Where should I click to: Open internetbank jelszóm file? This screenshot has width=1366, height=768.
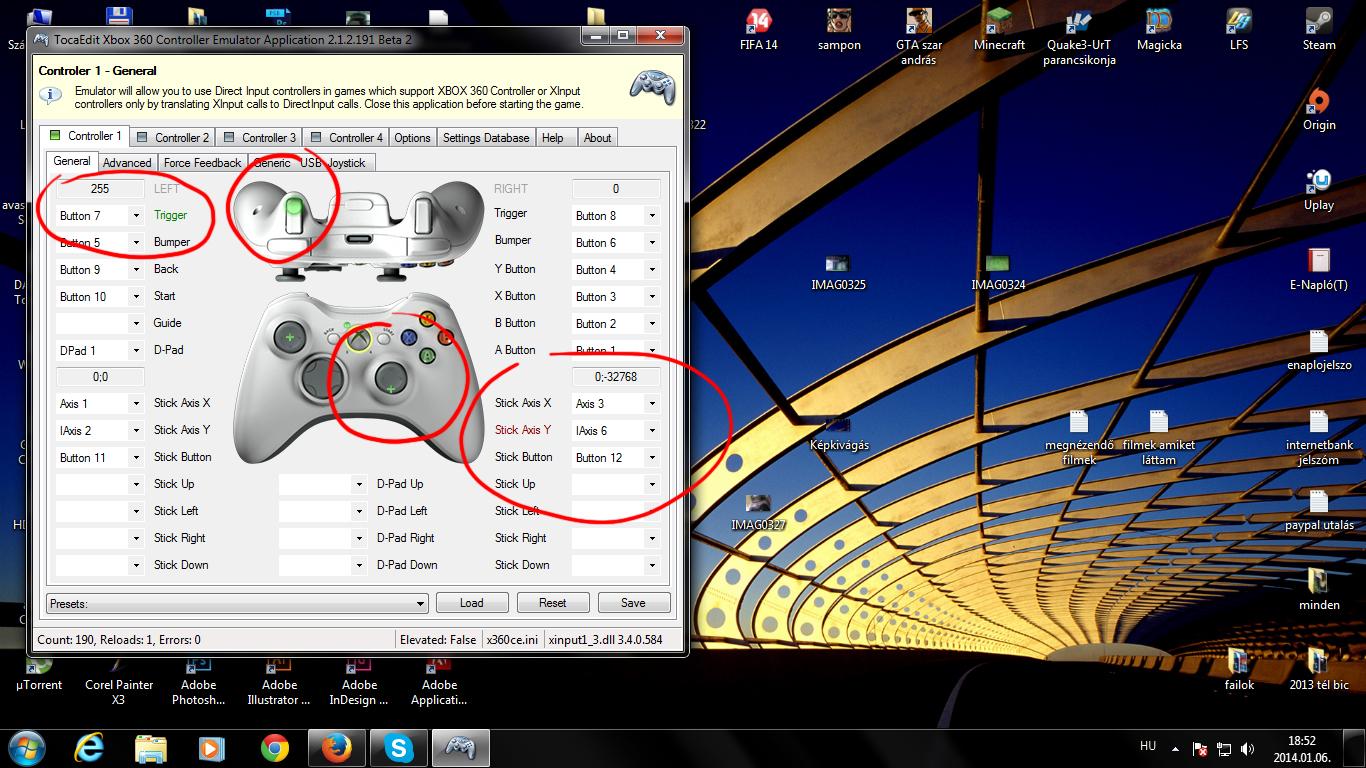point(1319,437)
